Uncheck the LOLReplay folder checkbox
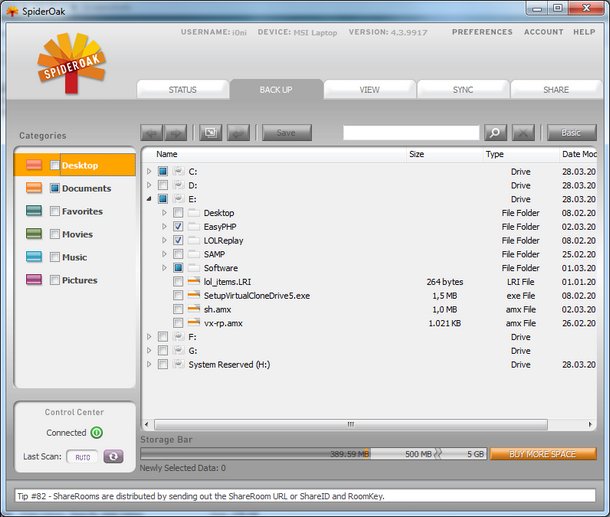The width and height of the screenshot is (610, 517). (178, 240)
